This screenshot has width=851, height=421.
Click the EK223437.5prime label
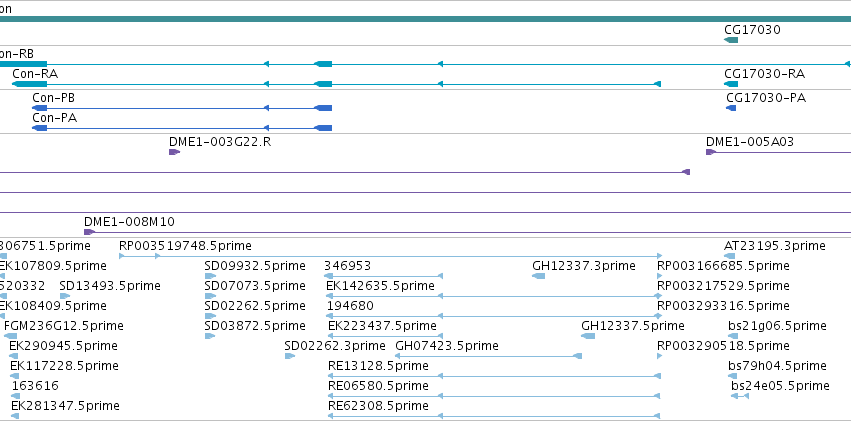(x=382, y=326)
